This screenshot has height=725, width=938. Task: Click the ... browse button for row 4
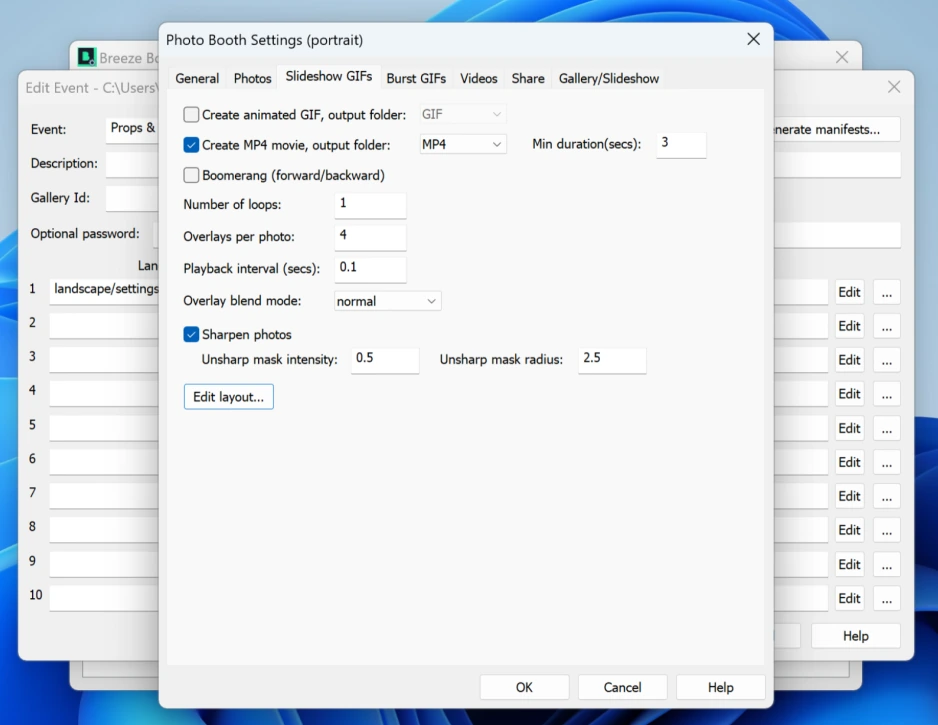point(887,394)
